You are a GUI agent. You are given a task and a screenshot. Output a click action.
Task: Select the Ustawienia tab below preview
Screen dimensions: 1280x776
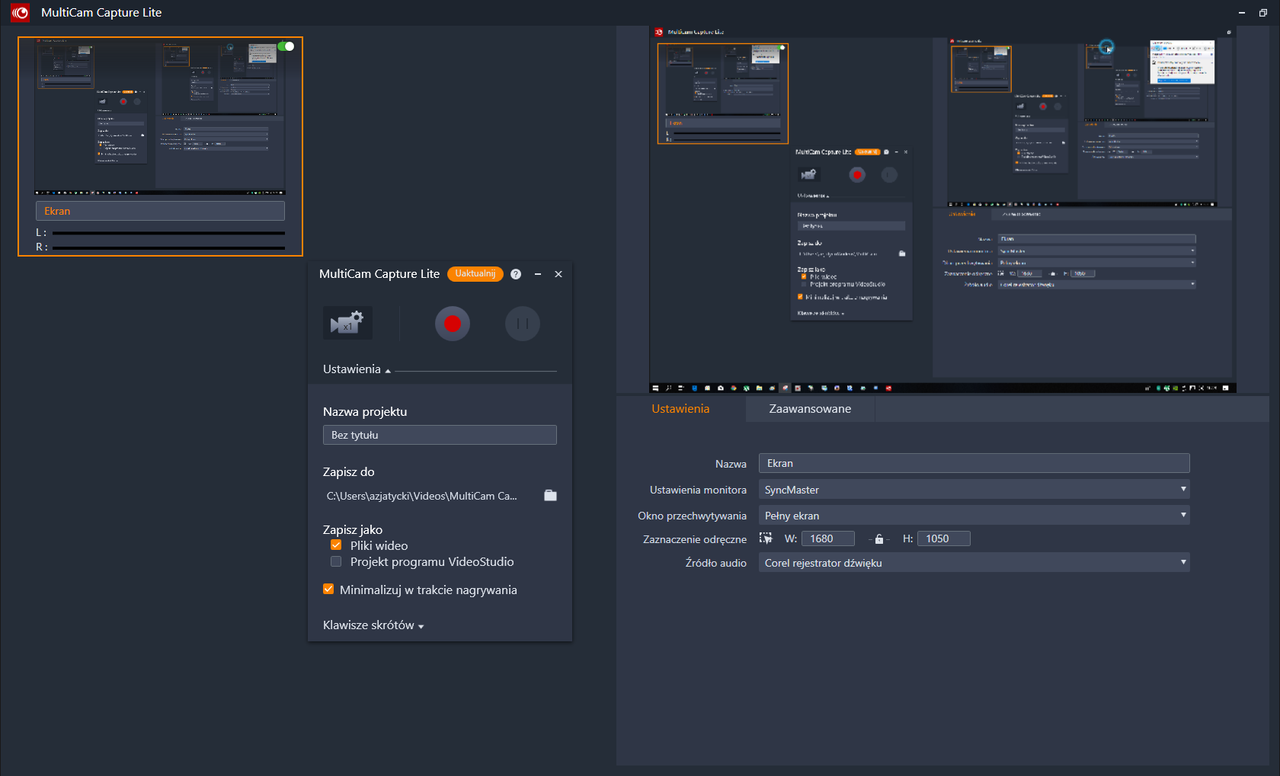coord(680,408)
